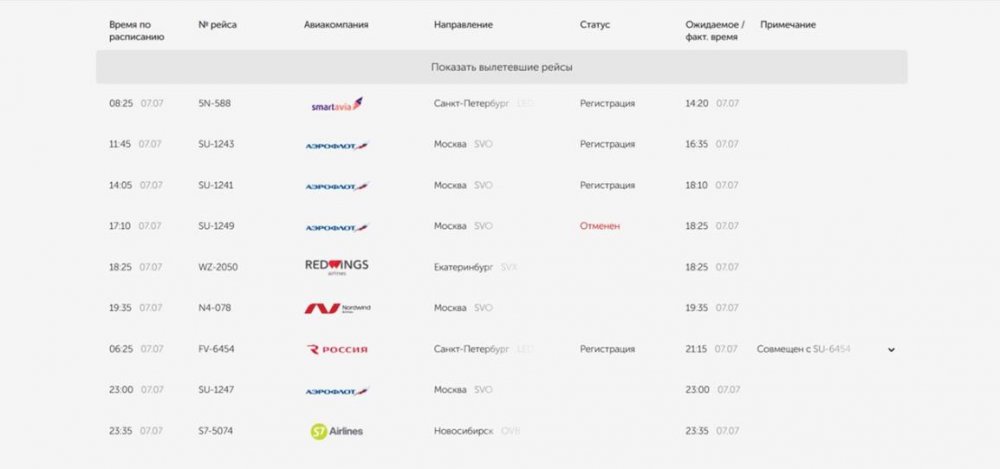Expand the FV-6454 codeshare note chevron
Screen dimensions: 1000x469
(892, 350)
